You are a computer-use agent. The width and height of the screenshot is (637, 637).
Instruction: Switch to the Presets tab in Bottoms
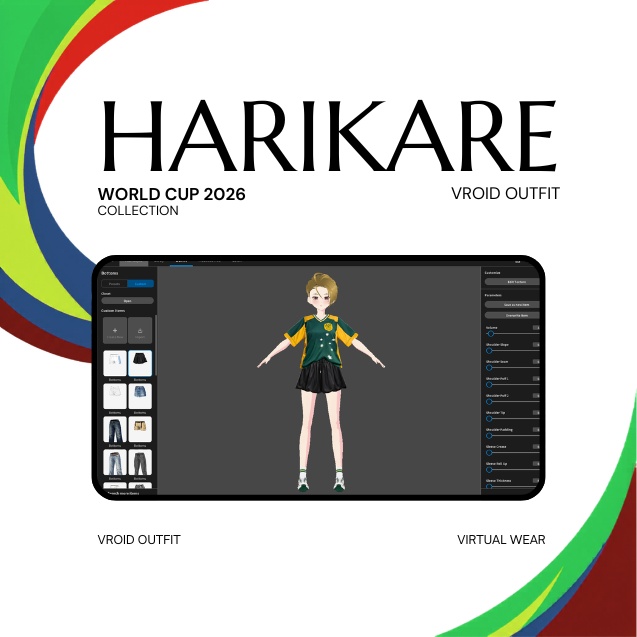tap(115, 284)
